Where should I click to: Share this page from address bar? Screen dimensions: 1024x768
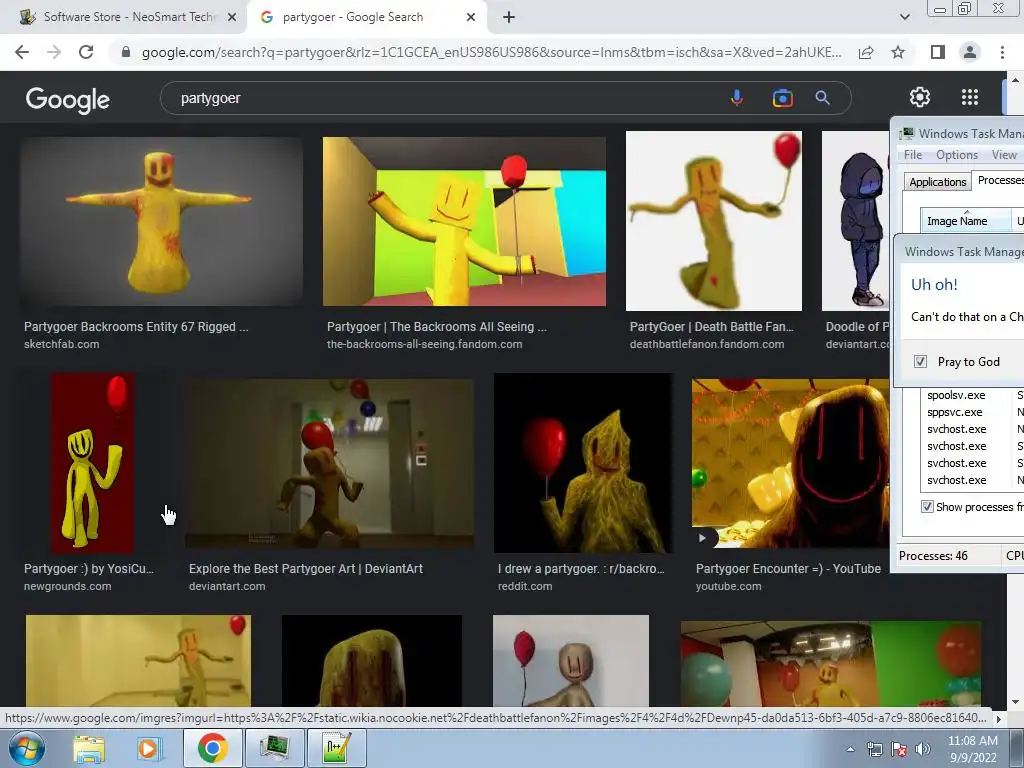click(x=866, y=52)
